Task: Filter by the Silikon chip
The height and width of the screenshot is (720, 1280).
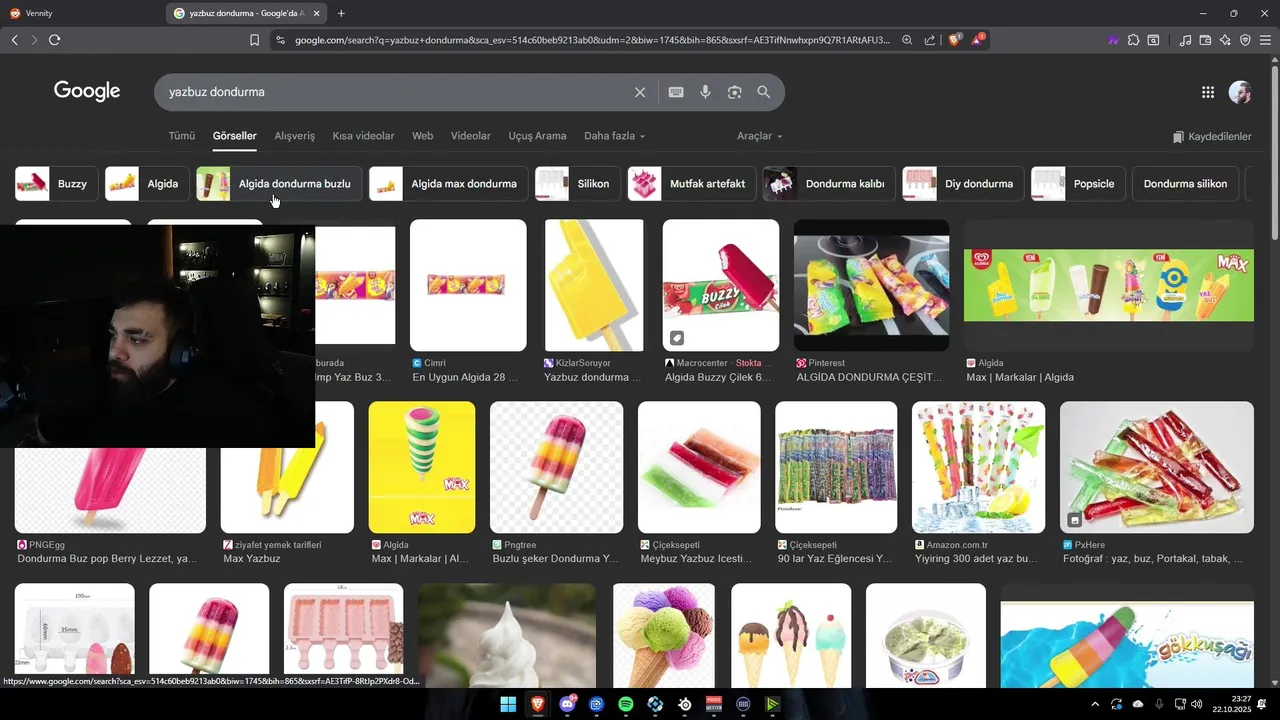Action: click(x=578, y=184)
